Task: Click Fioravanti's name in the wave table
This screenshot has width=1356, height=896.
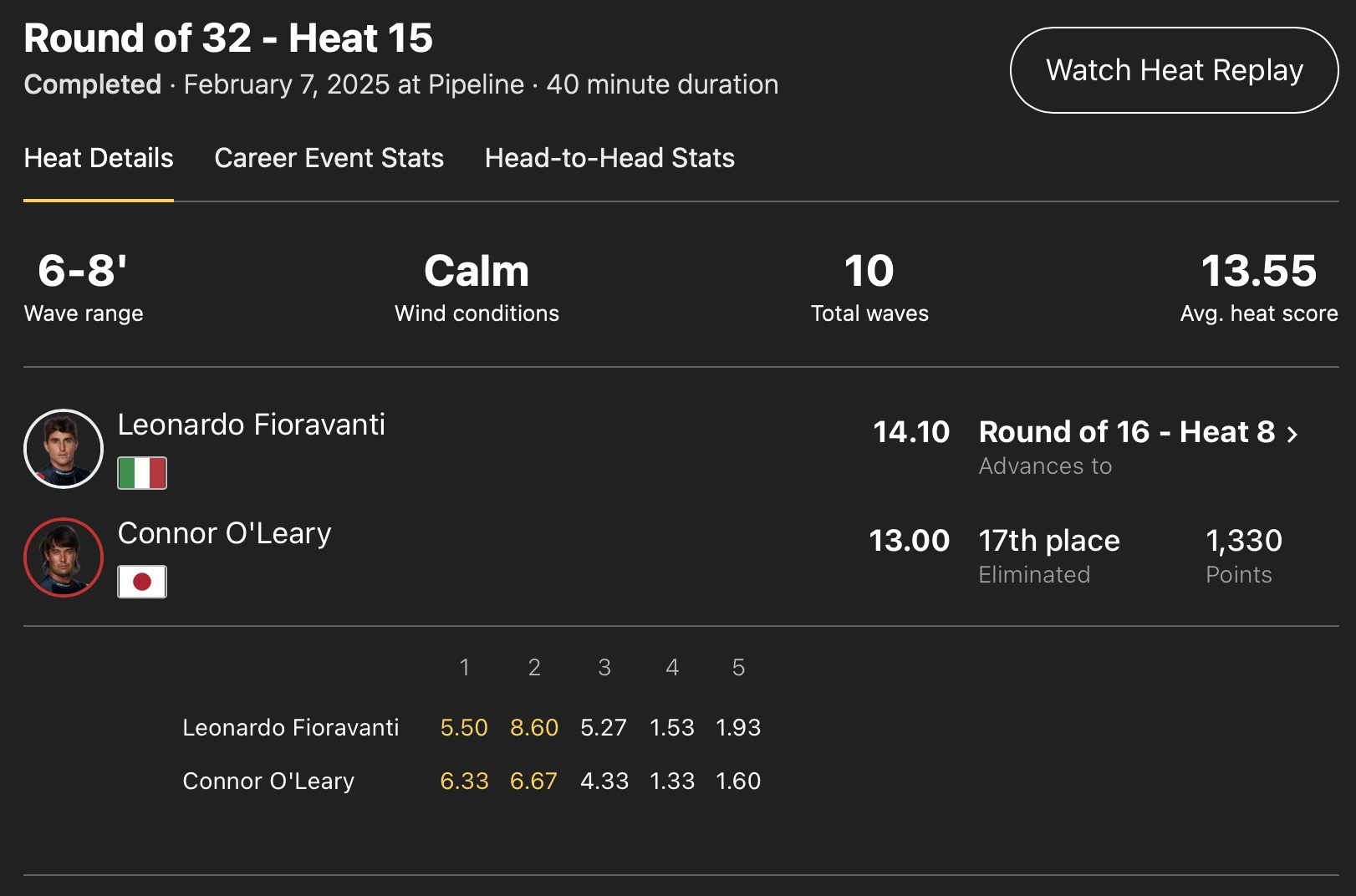Action: [x=290, y=728]
